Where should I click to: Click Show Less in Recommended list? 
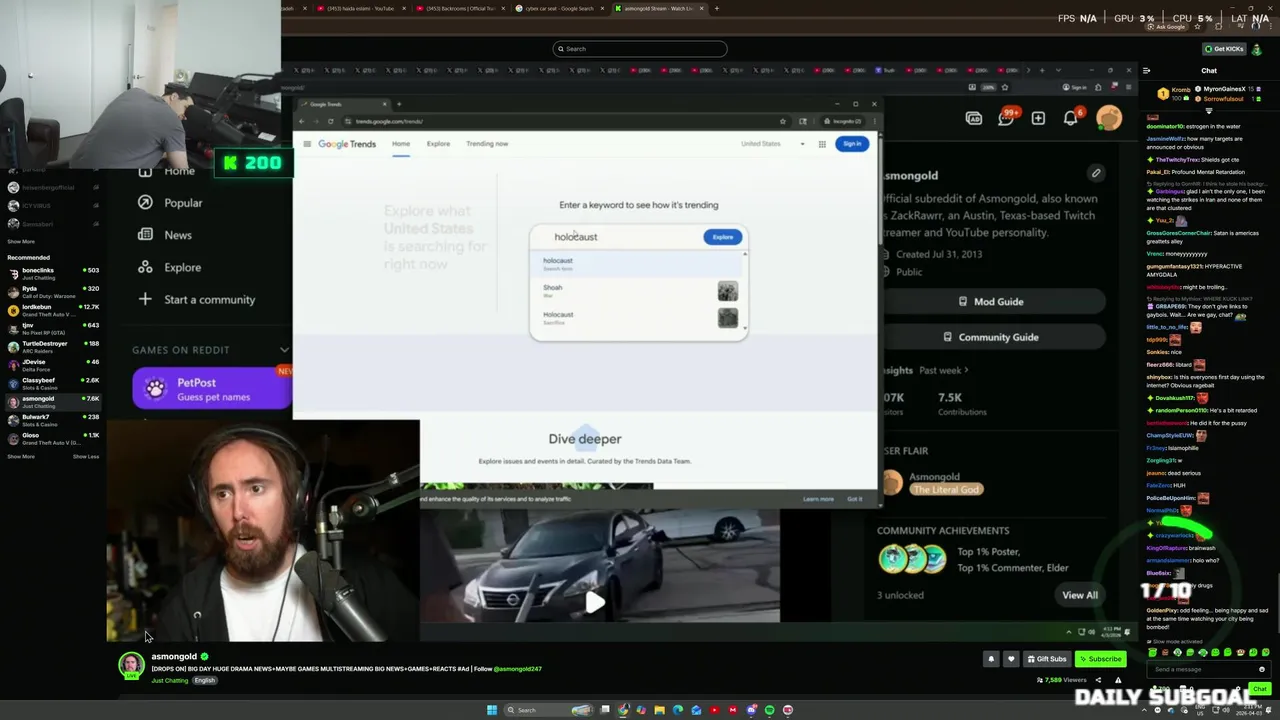click(86, 457)
